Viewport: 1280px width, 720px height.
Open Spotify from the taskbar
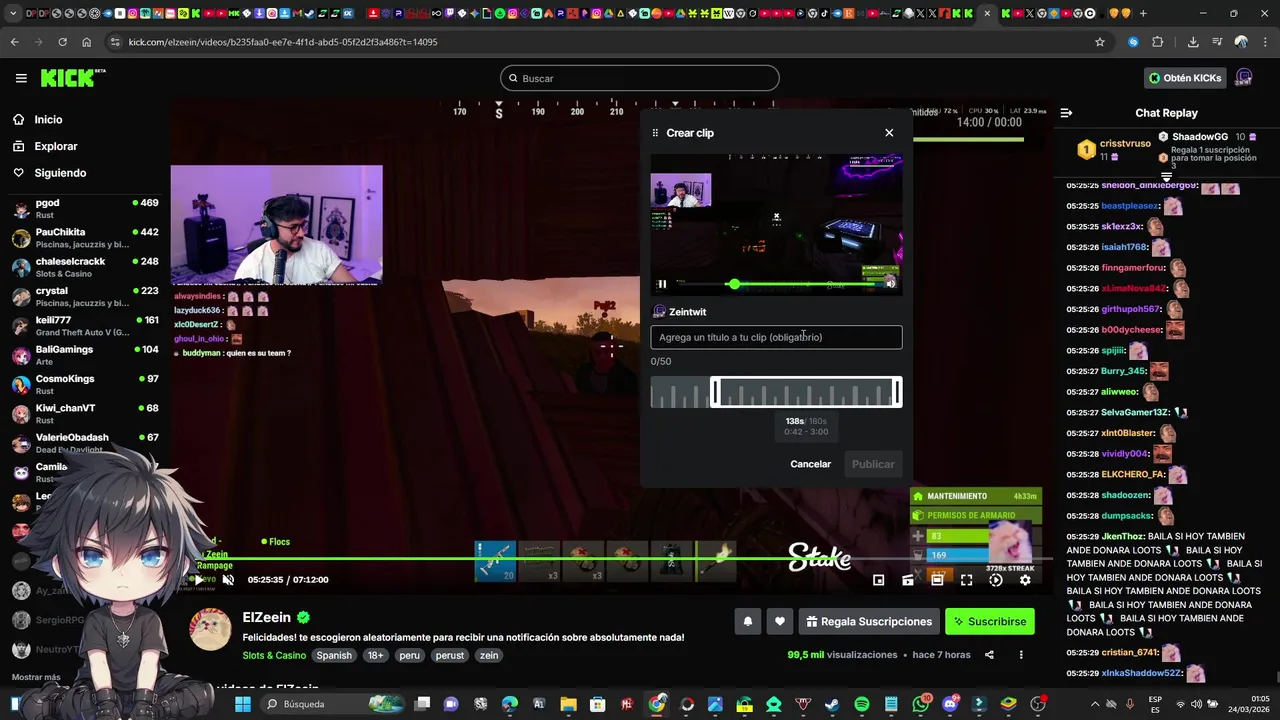(x=862, y=704)
